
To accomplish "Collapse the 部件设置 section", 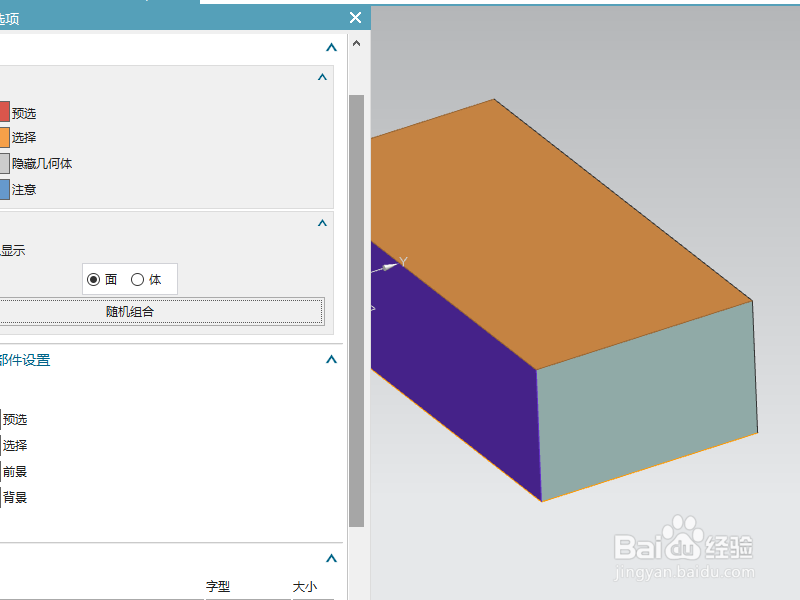I will point(332,360).
